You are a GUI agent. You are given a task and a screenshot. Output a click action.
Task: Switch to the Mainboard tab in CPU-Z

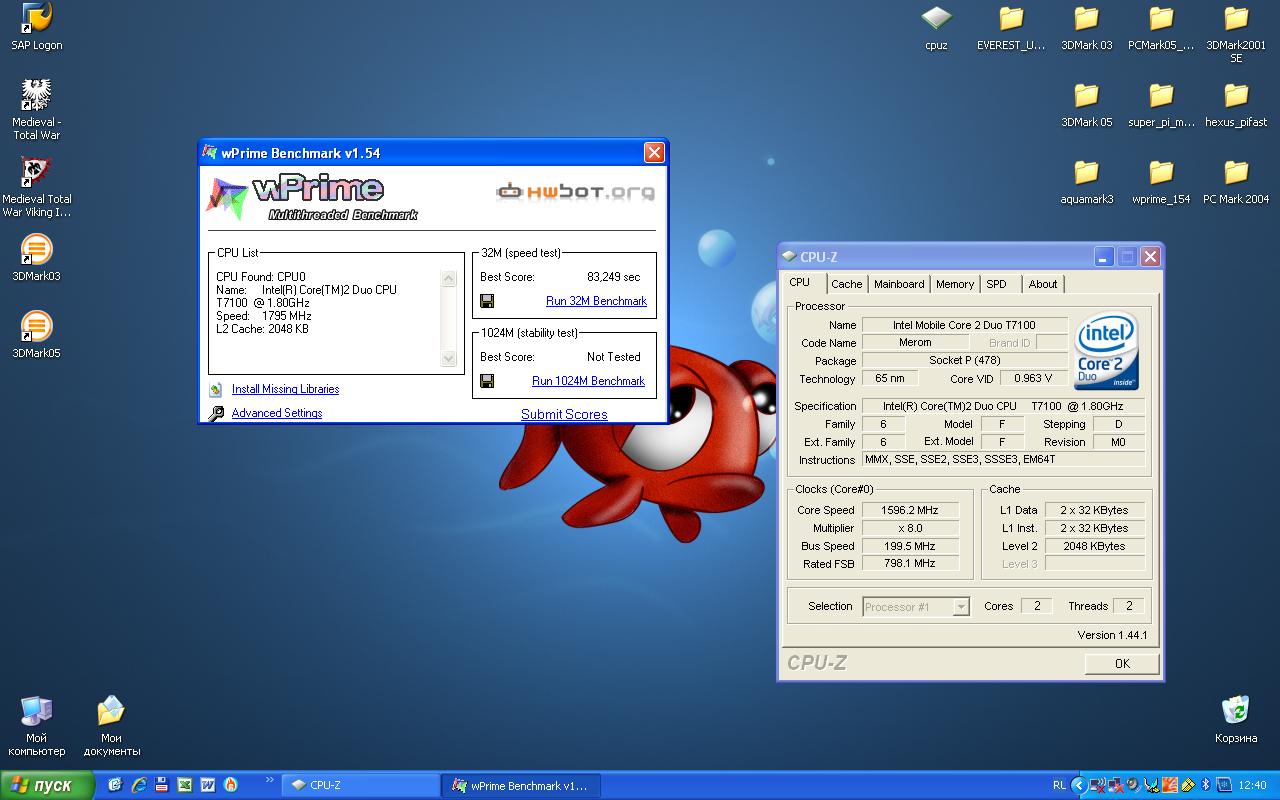[x=899, y=284]
